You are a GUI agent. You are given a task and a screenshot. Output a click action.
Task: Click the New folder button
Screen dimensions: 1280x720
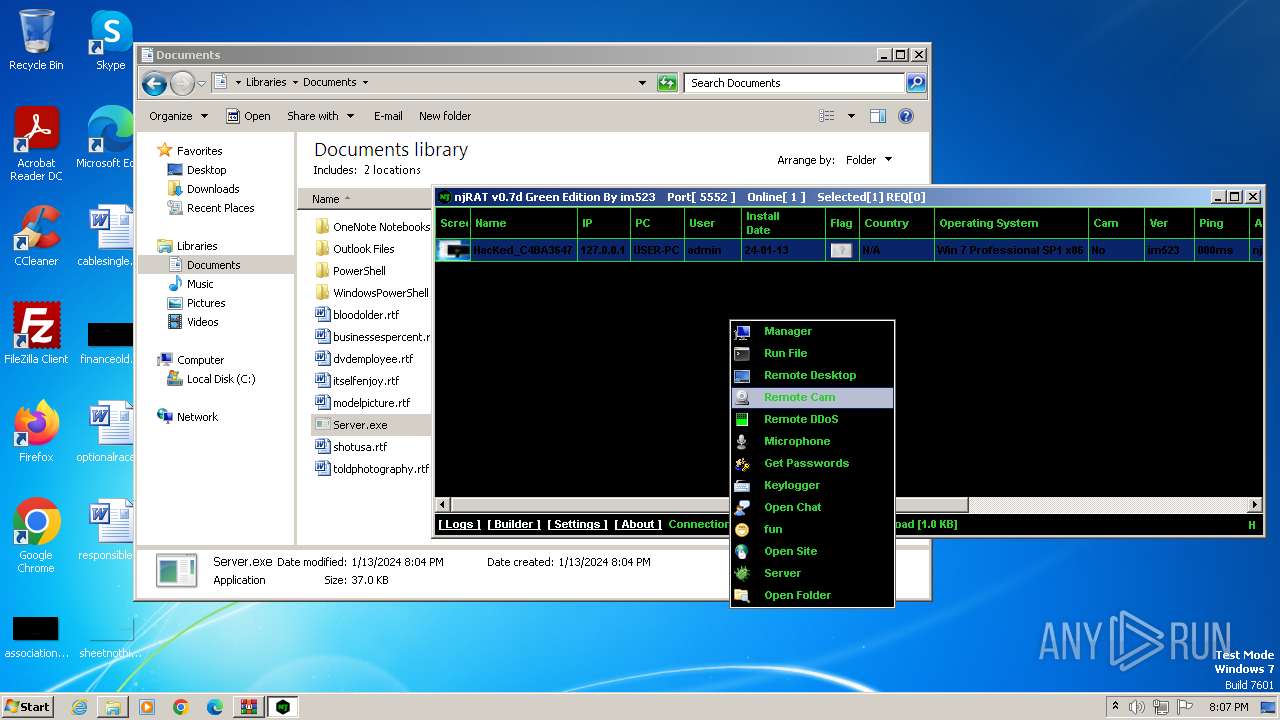tap(445, 116)
